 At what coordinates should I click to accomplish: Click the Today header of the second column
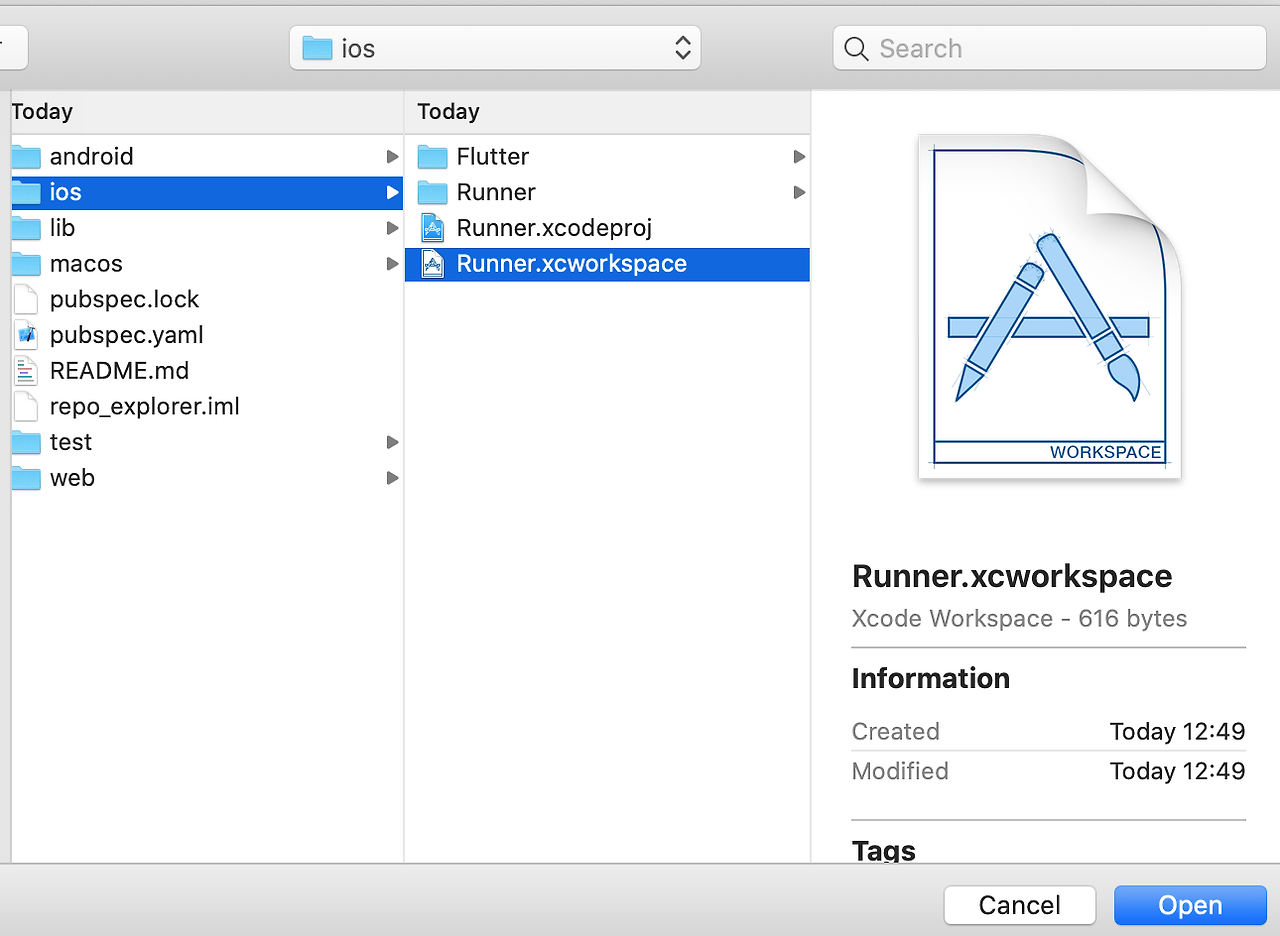[448, 112]
